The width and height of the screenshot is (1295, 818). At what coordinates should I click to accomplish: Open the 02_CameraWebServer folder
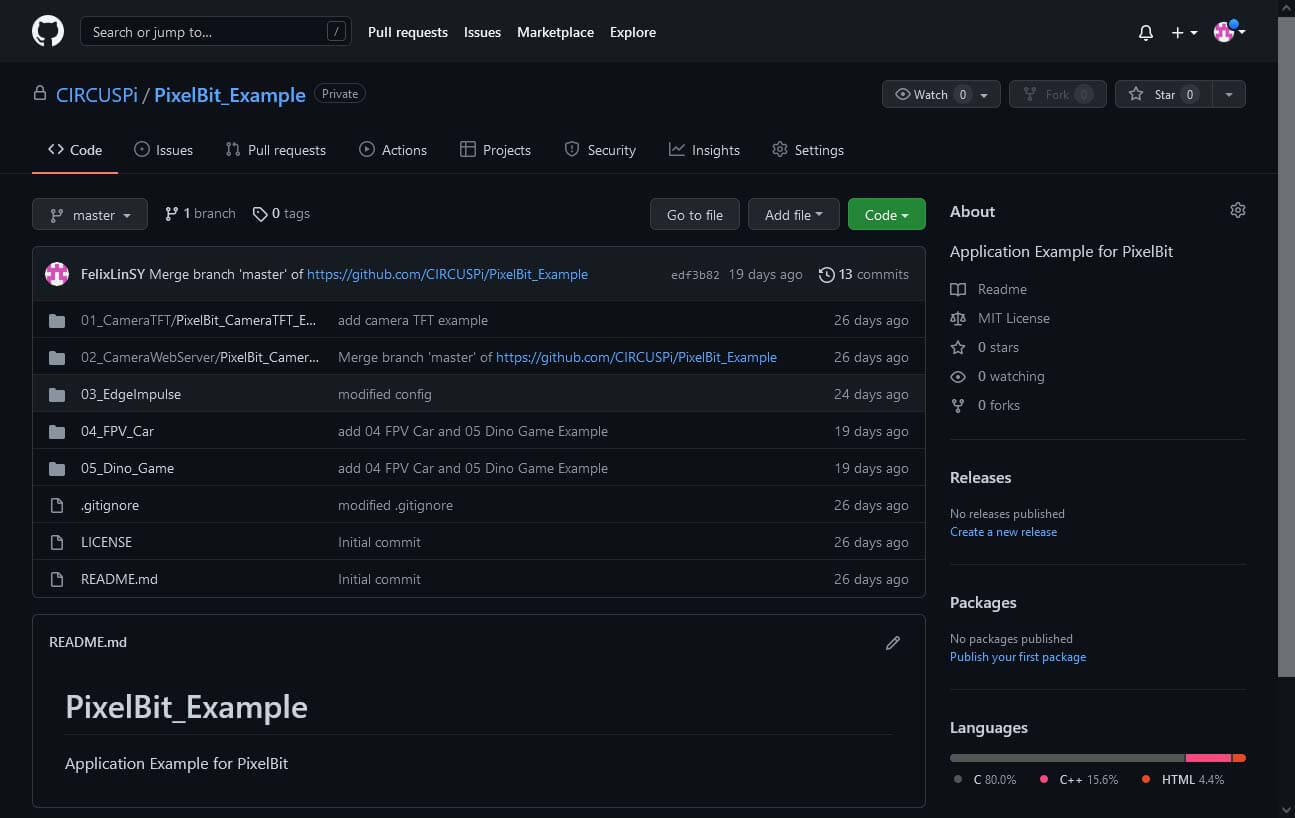point(200,357)
